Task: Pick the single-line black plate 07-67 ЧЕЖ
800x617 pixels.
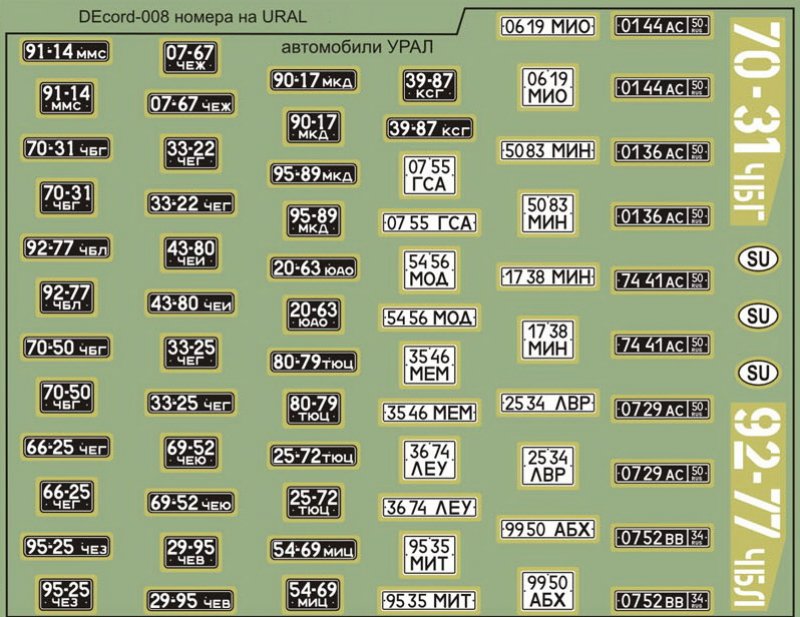Action: click(191, 104)
